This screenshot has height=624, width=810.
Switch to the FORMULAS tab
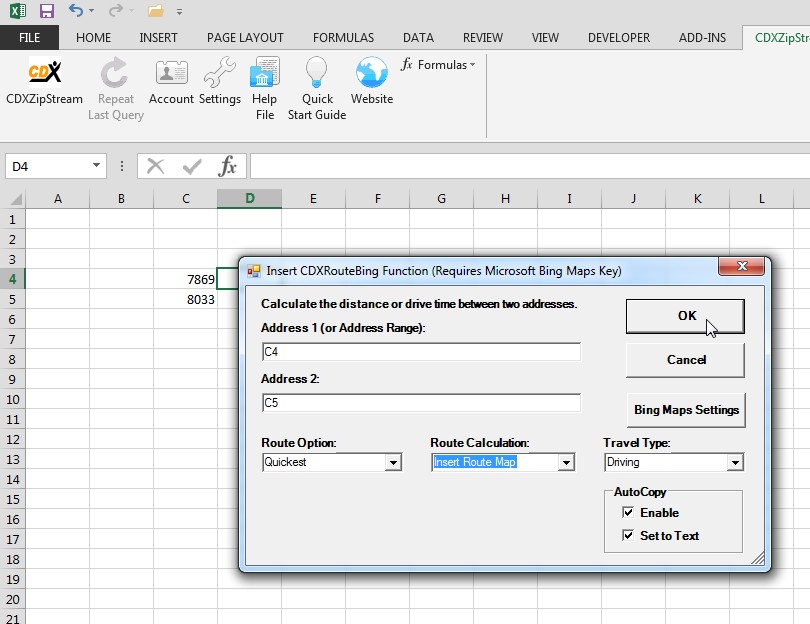point(344,38)
